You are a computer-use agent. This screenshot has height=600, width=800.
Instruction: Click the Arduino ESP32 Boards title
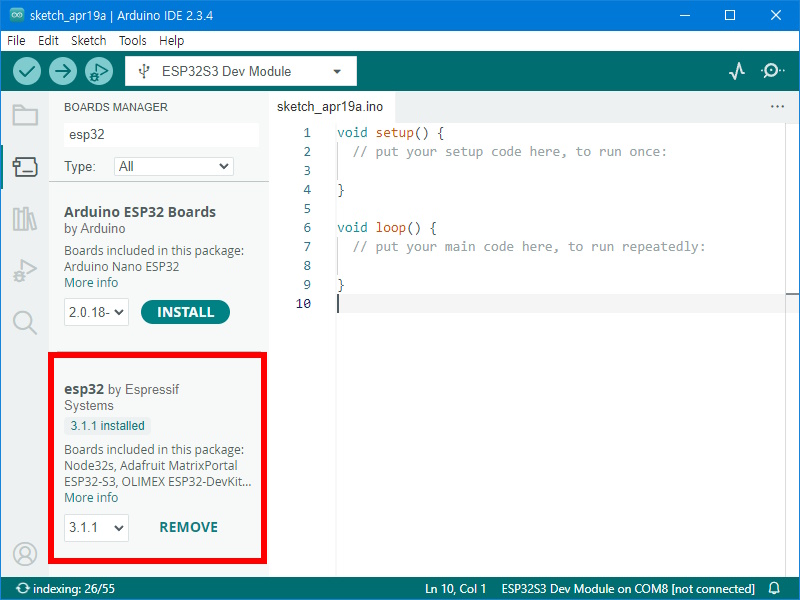(140, 212)
